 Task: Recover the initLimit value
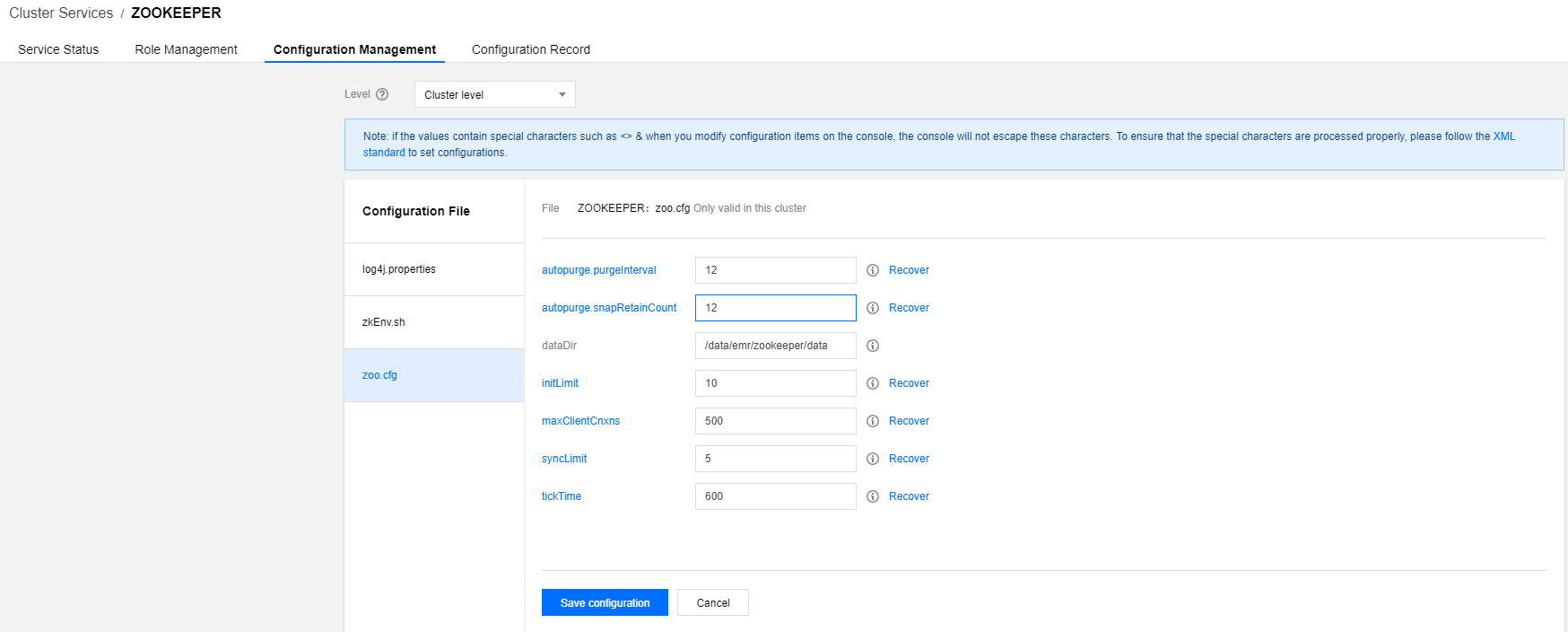click(x=909, y=383)
